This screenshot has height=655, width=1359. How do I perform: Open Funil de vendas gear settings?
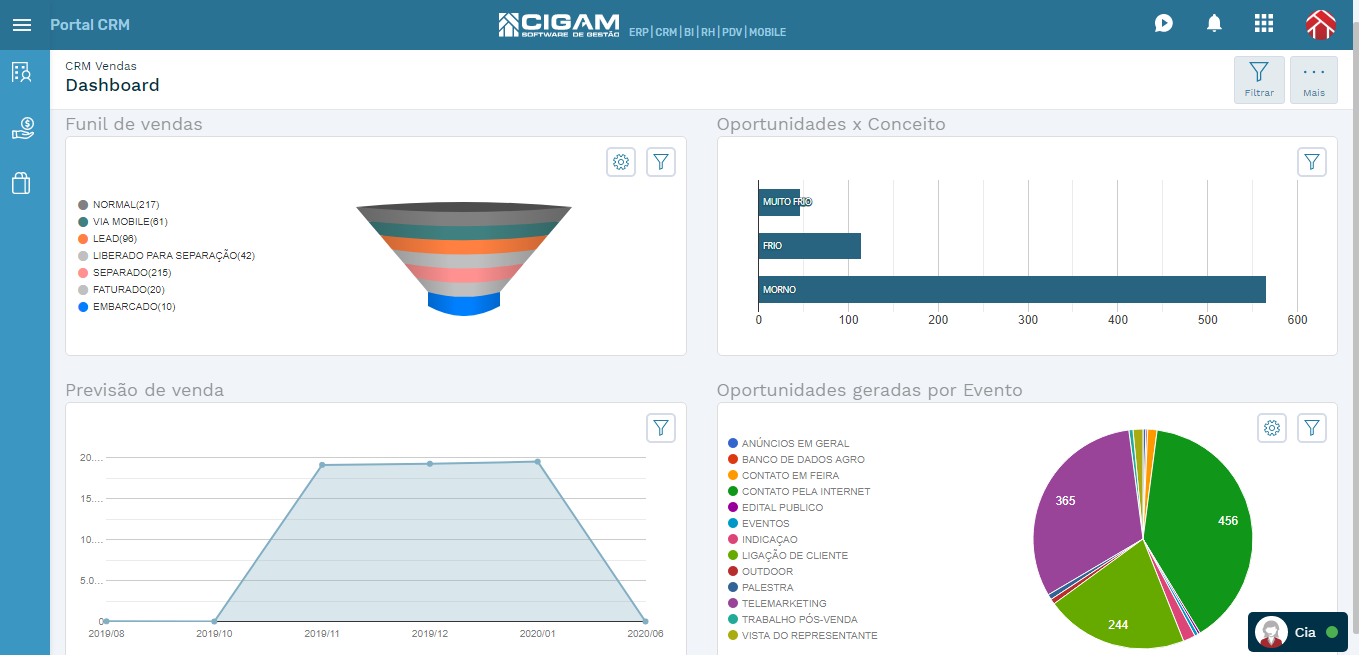pos(621,162)
